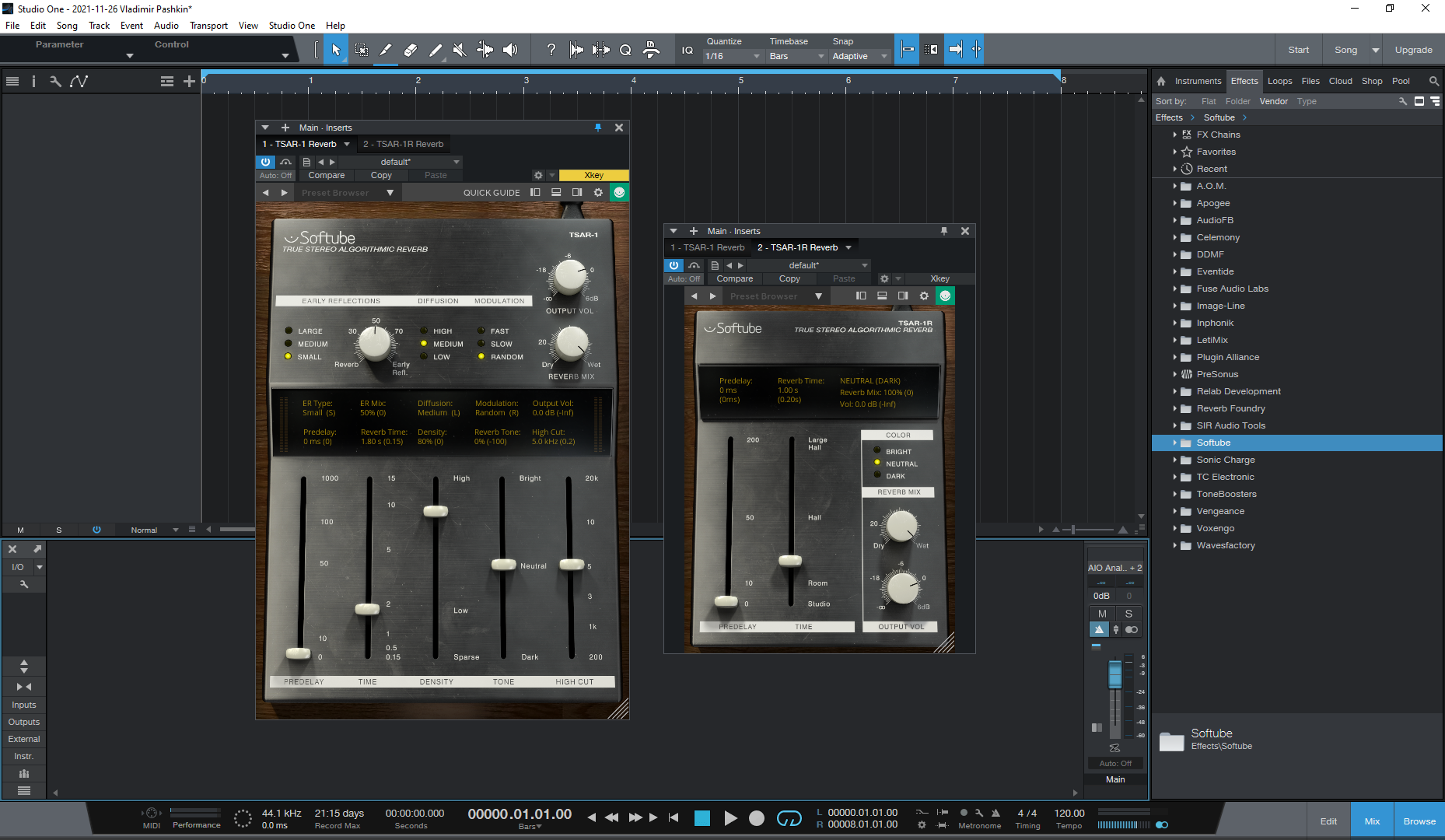Click the TSAR-1 Density slider handle
This screenshot has width=1445, height=840.
coord(436,511)
